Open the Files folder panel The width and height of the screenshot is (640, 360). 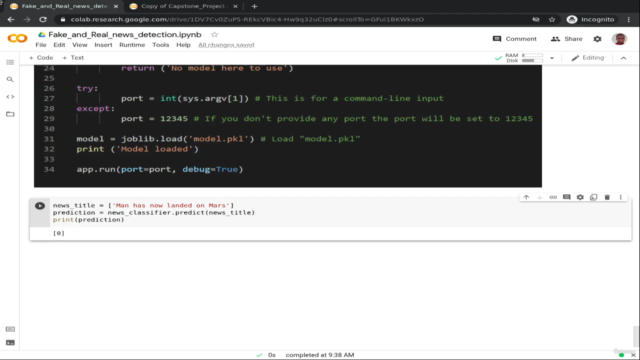coord(10,114)
